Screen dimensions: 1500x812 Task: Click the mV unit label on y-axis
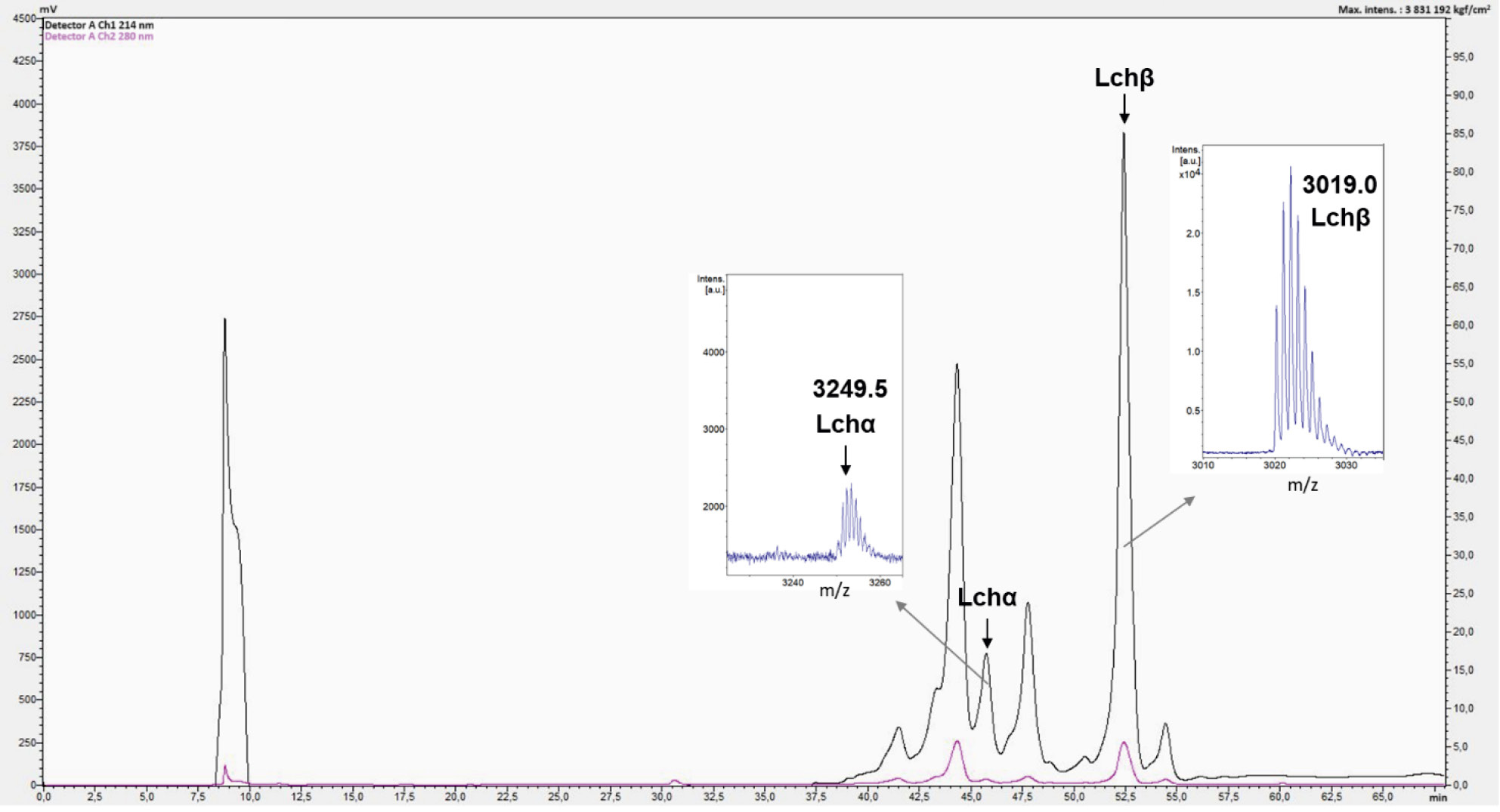coord(48,9)
